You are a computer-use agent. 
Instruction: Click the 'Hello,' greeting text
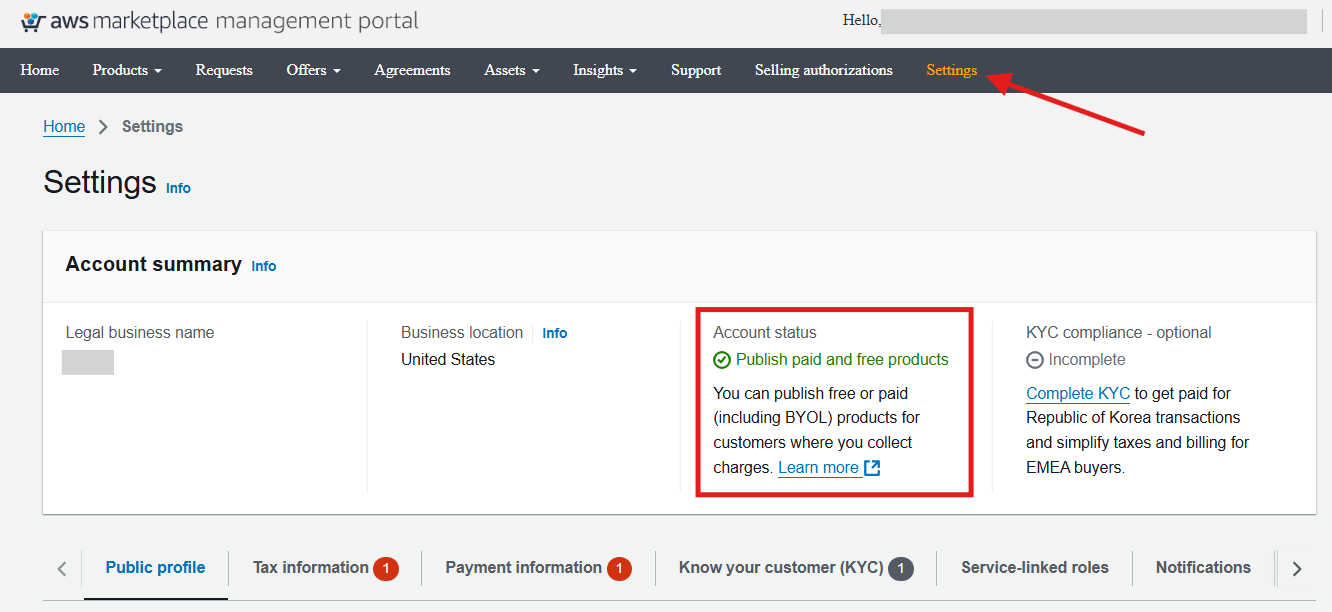point(862,20)
